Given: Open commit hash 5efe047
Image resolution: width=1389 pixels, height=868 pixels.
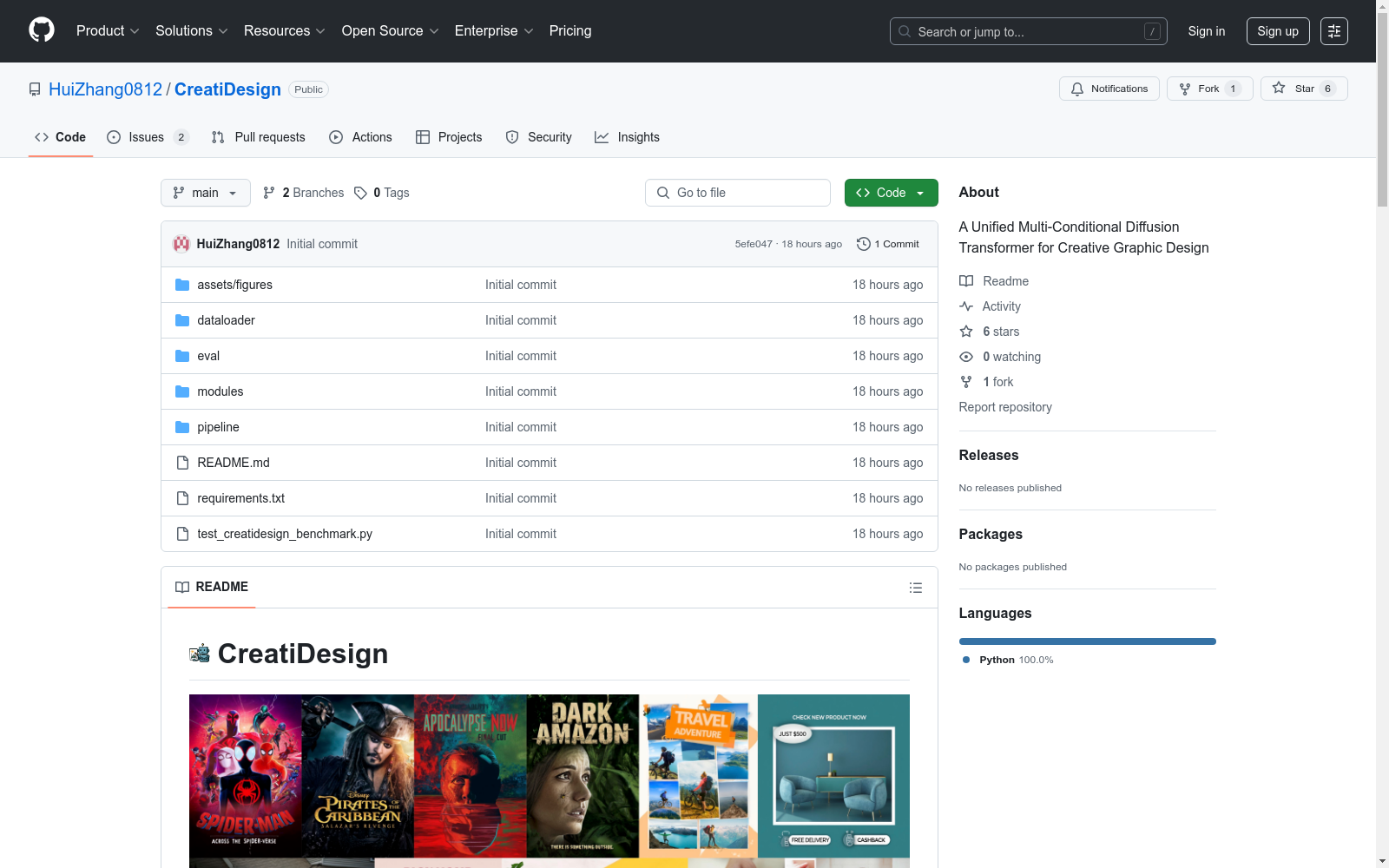Looking at the screenshot, I should 754,244.
